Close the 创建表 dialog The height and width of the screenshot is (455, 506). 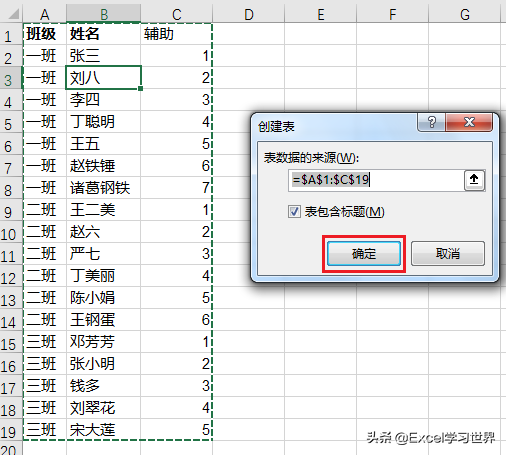[469, 122]
